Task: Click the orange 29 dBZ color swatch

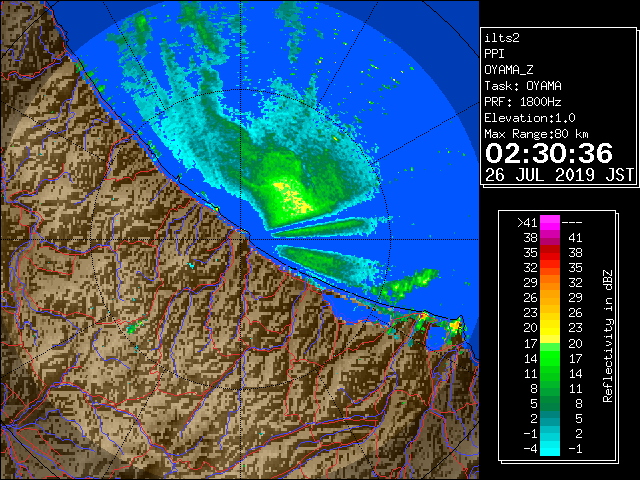Action: tap(550, 283)
